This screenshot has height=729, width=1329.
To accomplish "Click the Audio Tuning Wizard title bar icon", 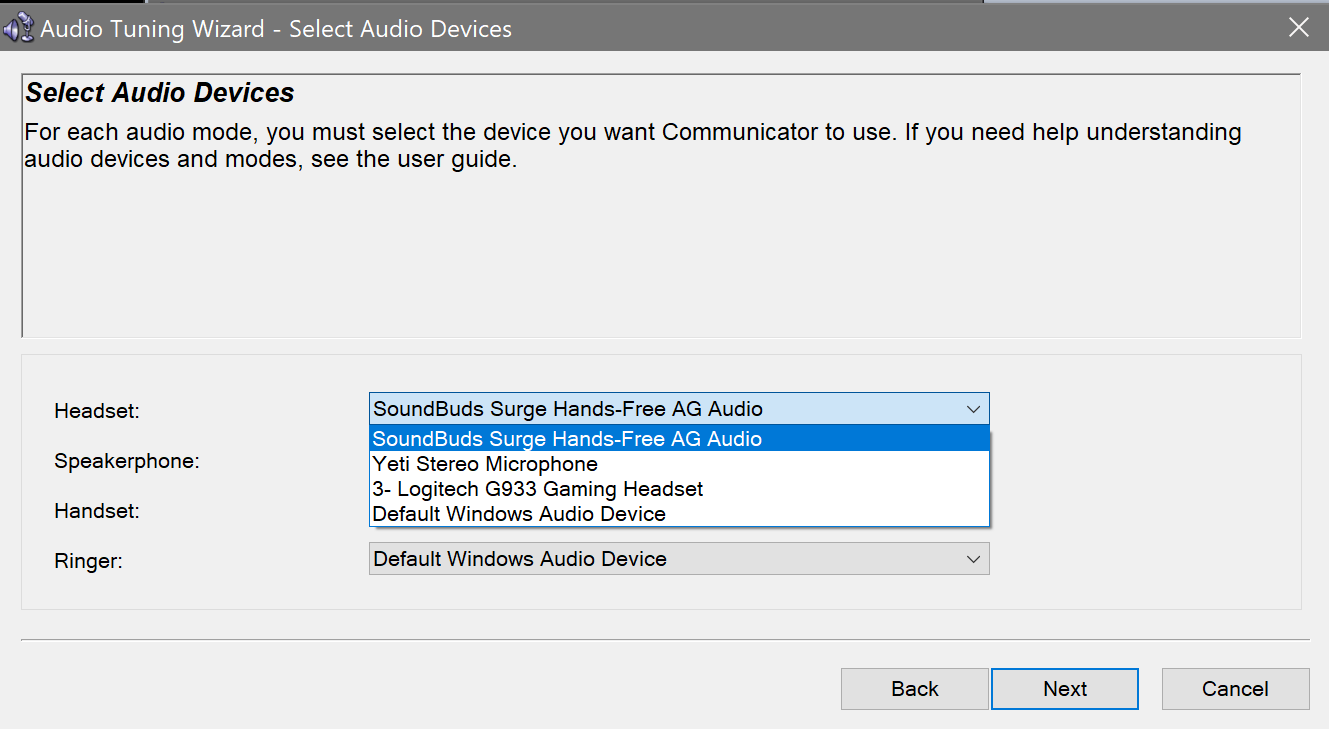I will pos(17,27).
